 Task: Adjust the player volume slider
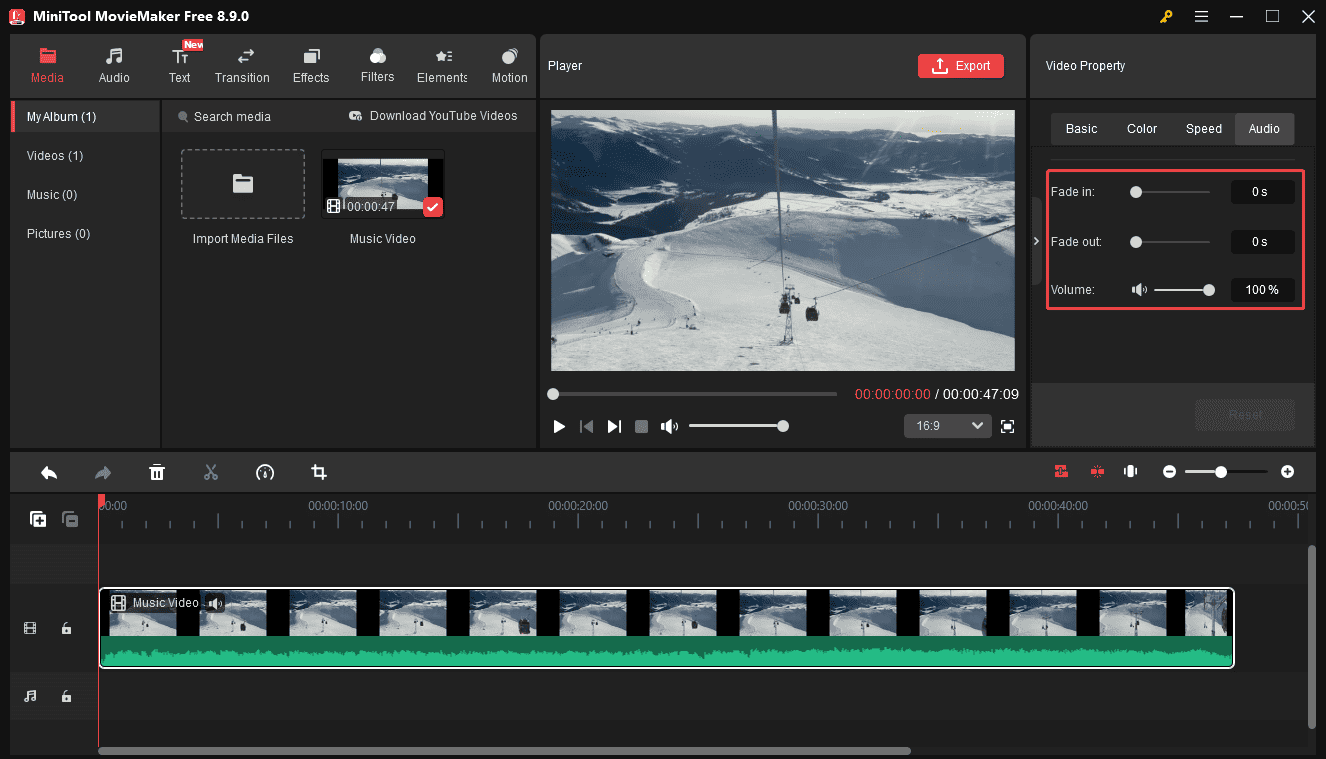point(738,426)
